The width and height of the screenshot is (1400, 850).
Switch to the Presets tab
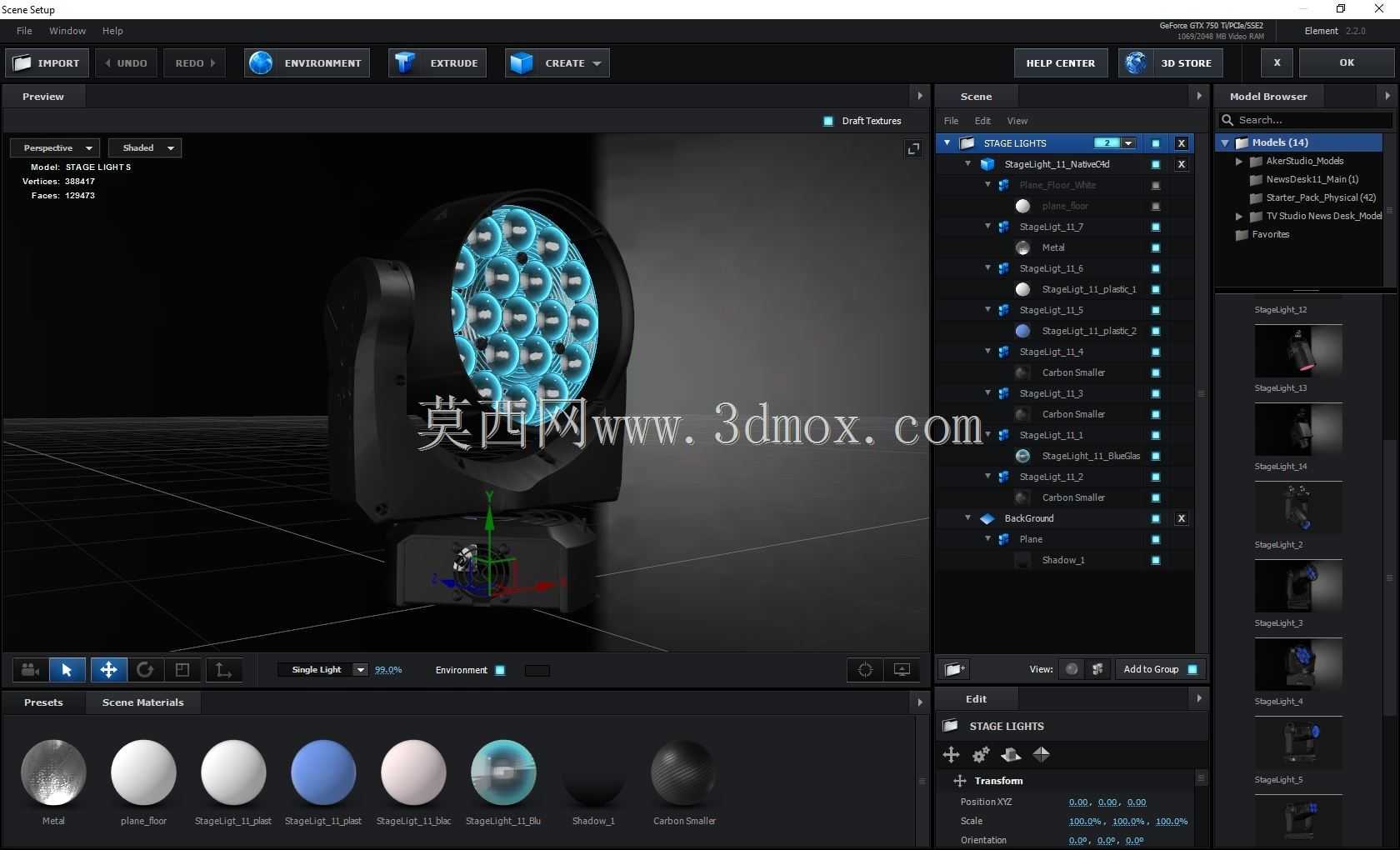pyautogui.click(x=43, y=702)
